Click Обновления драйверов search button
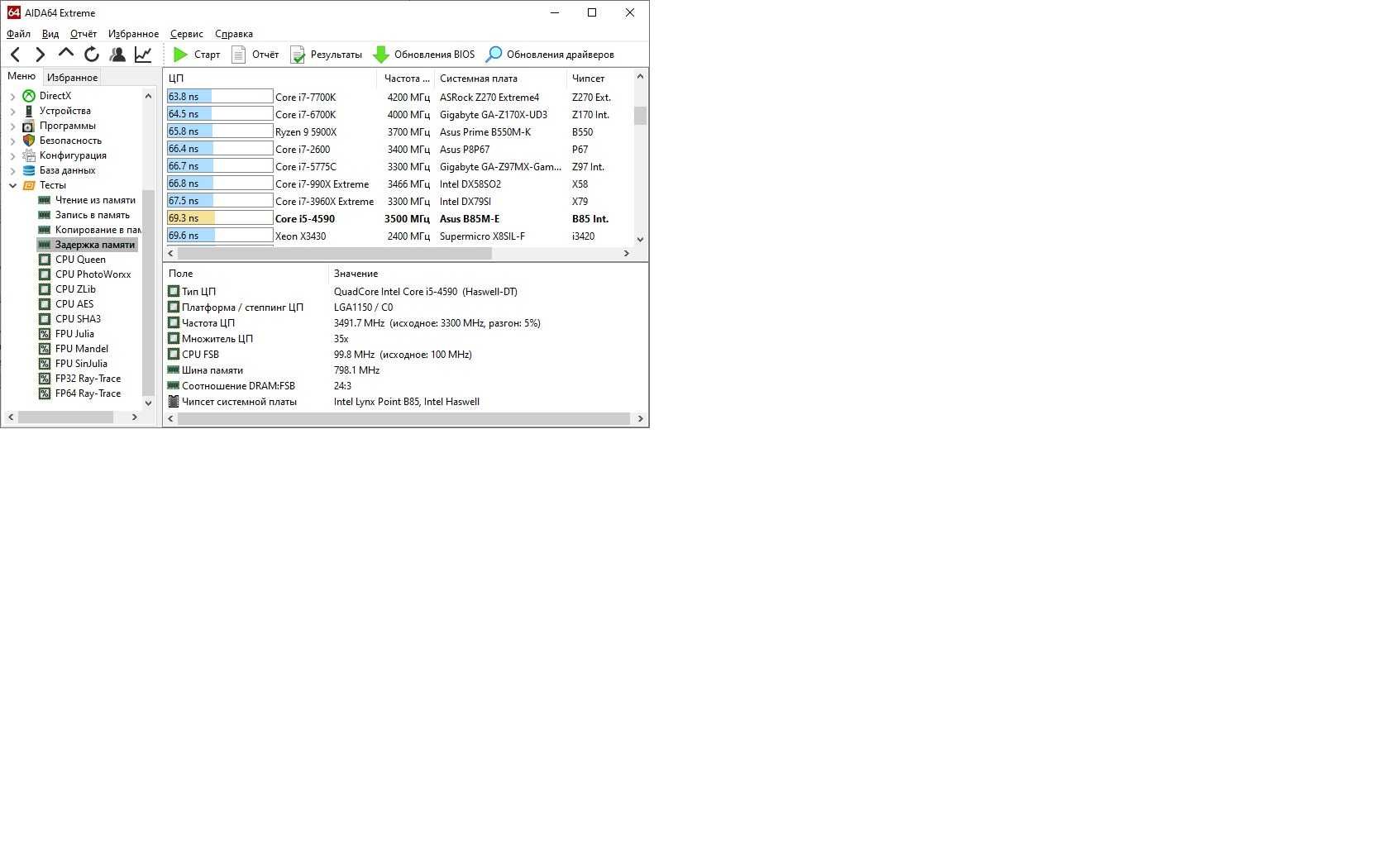 pyautogui.click(x=550, y=55)
